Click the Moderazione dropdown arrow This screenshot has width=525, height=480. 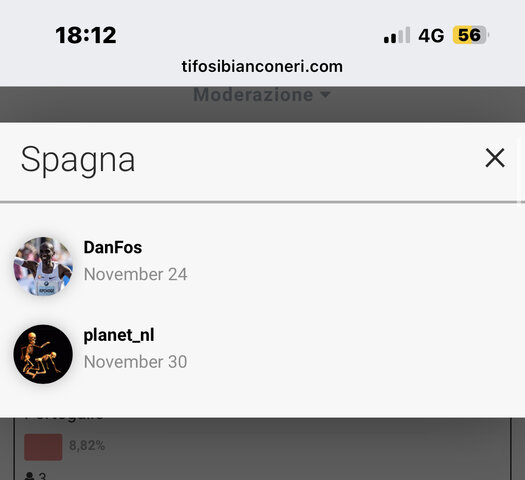(x=325, y=95)
